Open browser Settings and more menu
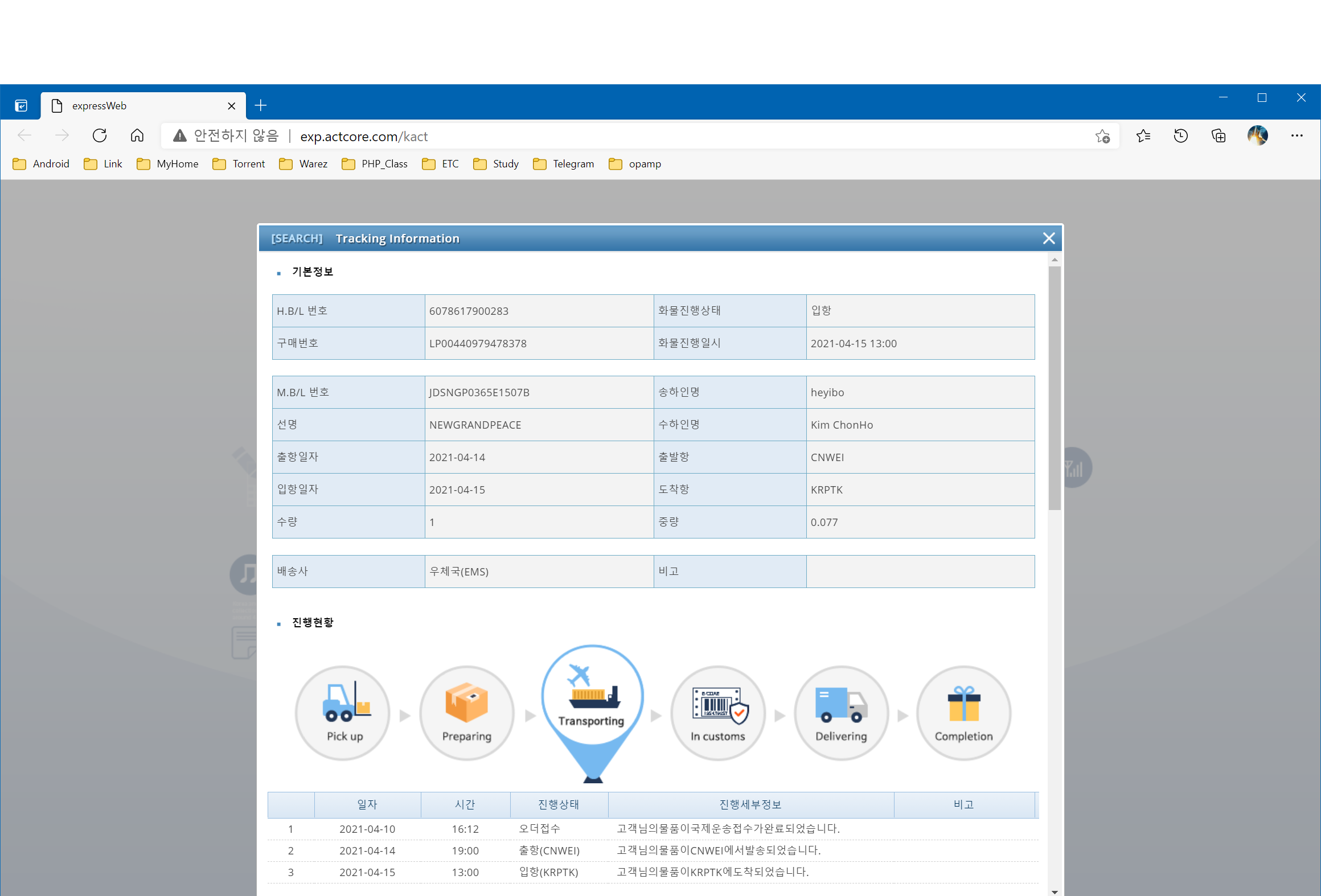 click(x=1297, y=136)
